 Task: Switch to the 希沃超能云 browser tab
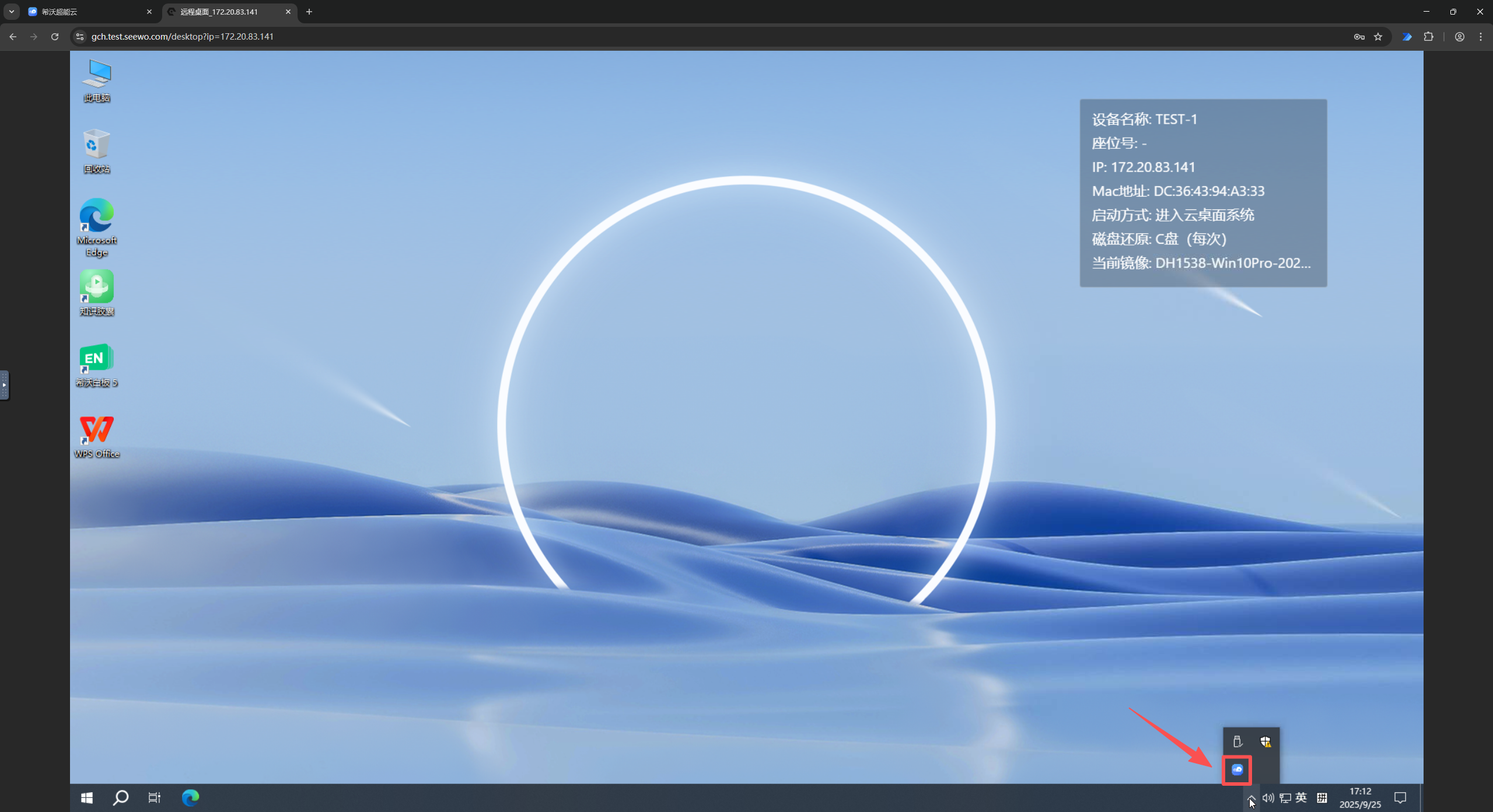point(88,12)
